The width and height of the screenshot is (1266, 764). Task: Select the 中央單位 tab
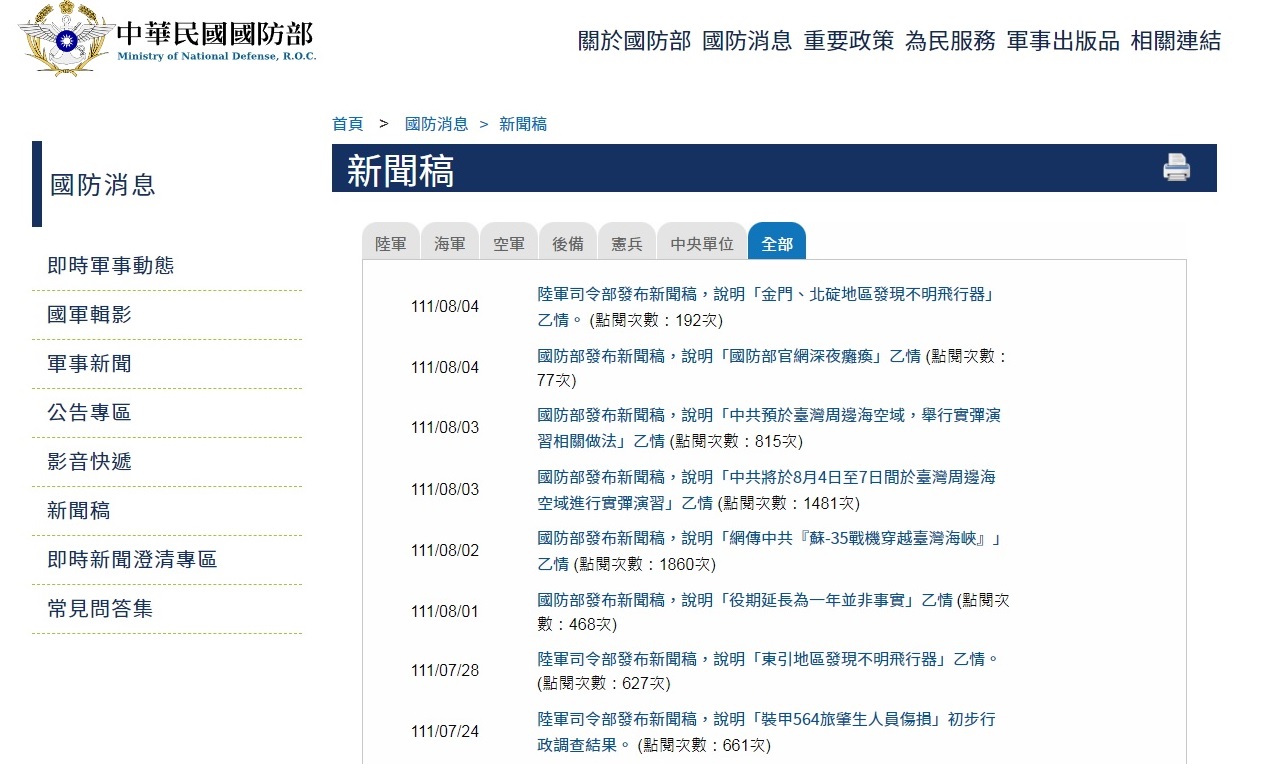tap(702, 243)
